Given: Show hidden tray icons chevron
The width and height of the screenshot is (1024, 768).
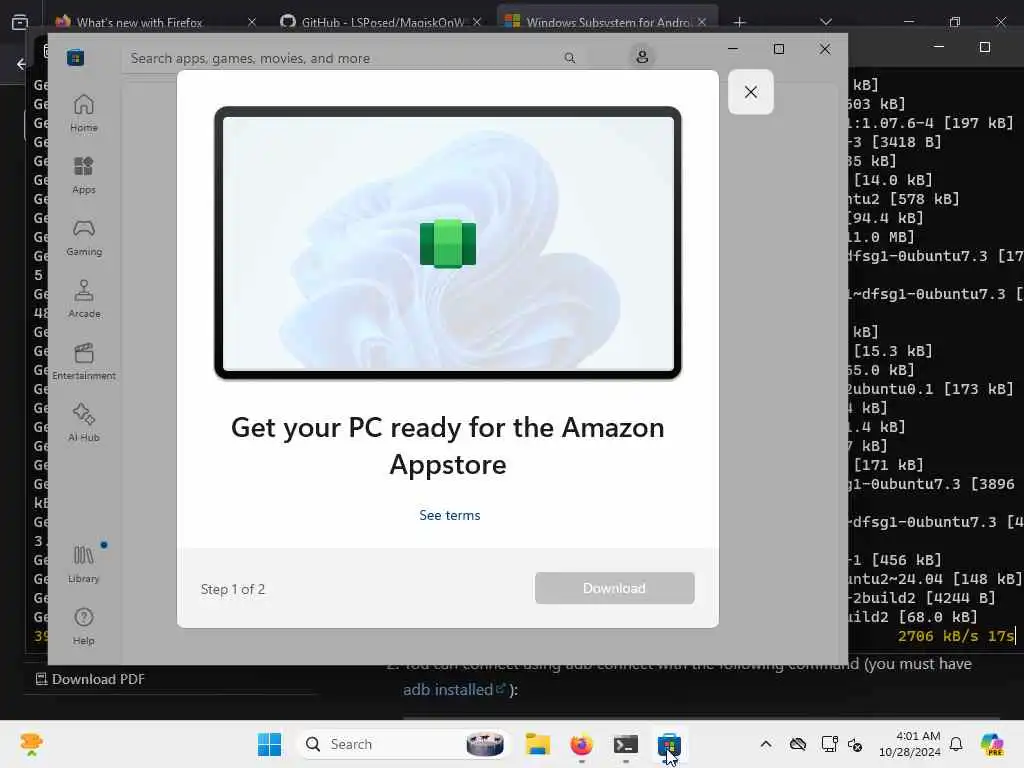Looking at the screenshot, I should click(766, 744).
